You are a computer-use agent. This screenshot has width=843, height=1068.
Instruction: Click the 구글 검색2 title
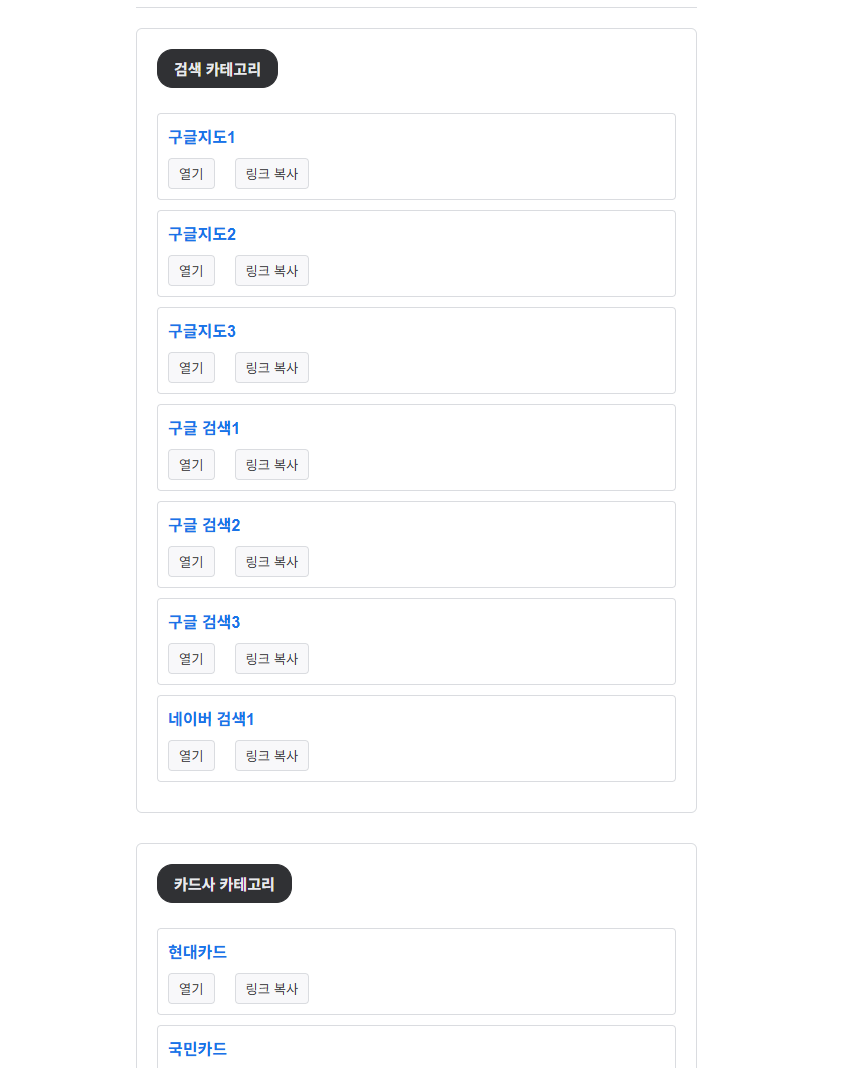[x=203, y=525]
